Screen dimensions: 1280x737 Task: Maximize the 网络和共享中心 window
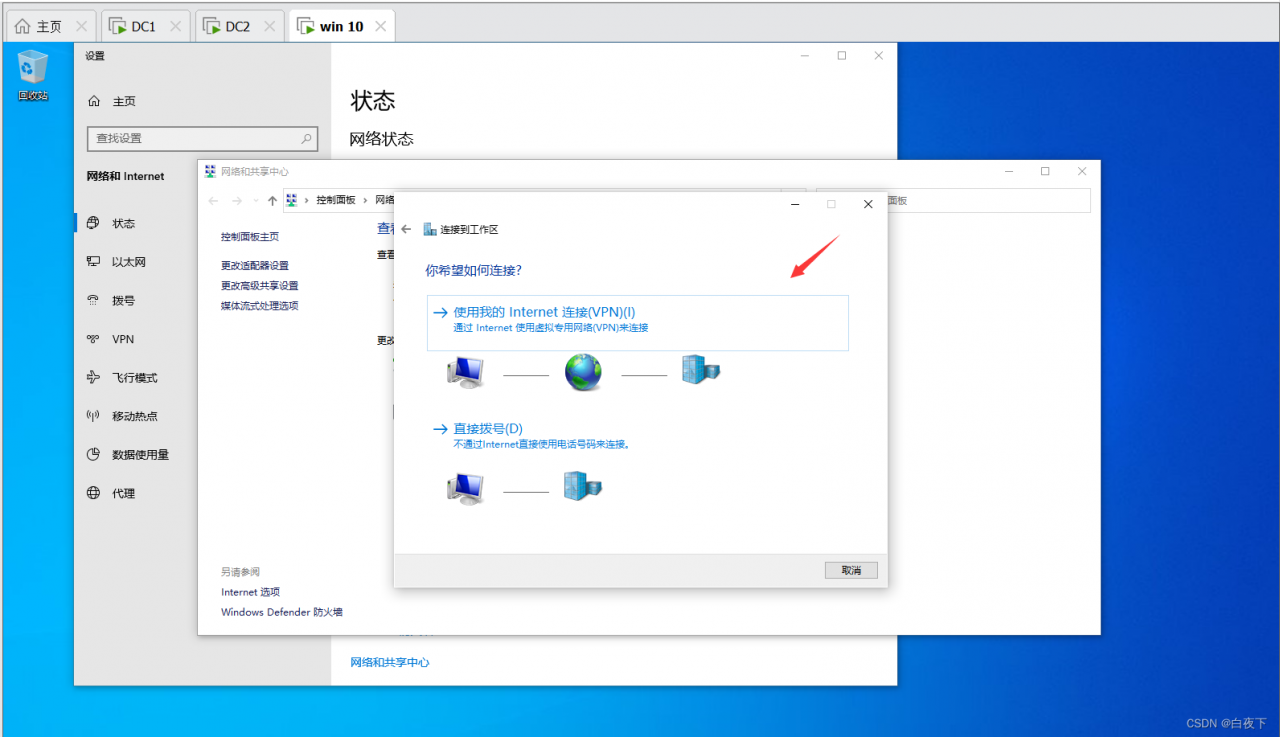pyautogui.click(x=1045, y=172)
